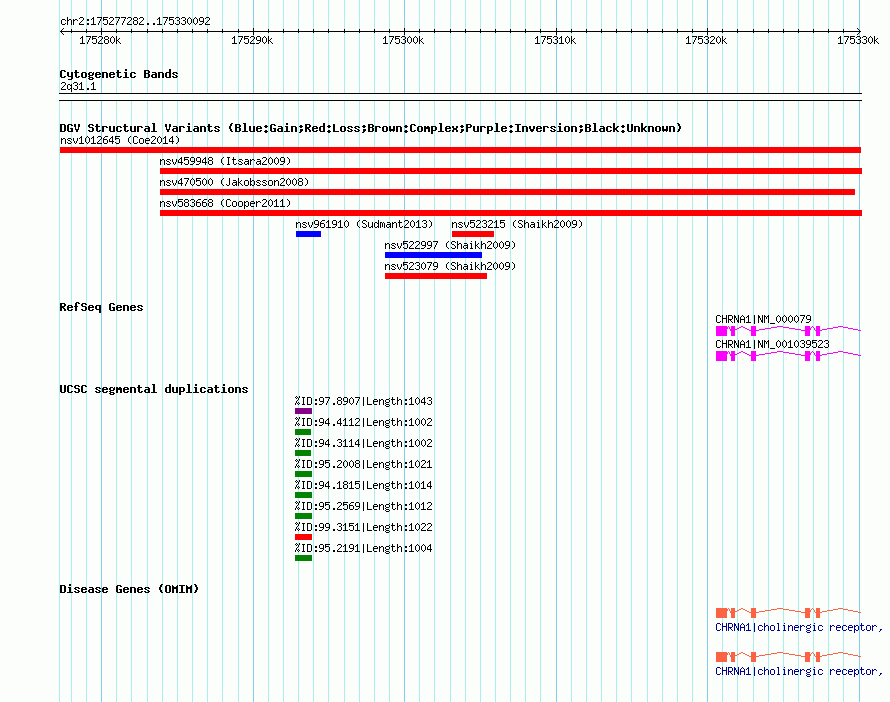This screenshot has height=702, width=890.
Task: Click the purple 97.8907% identity duplication block
Action: 303,411
